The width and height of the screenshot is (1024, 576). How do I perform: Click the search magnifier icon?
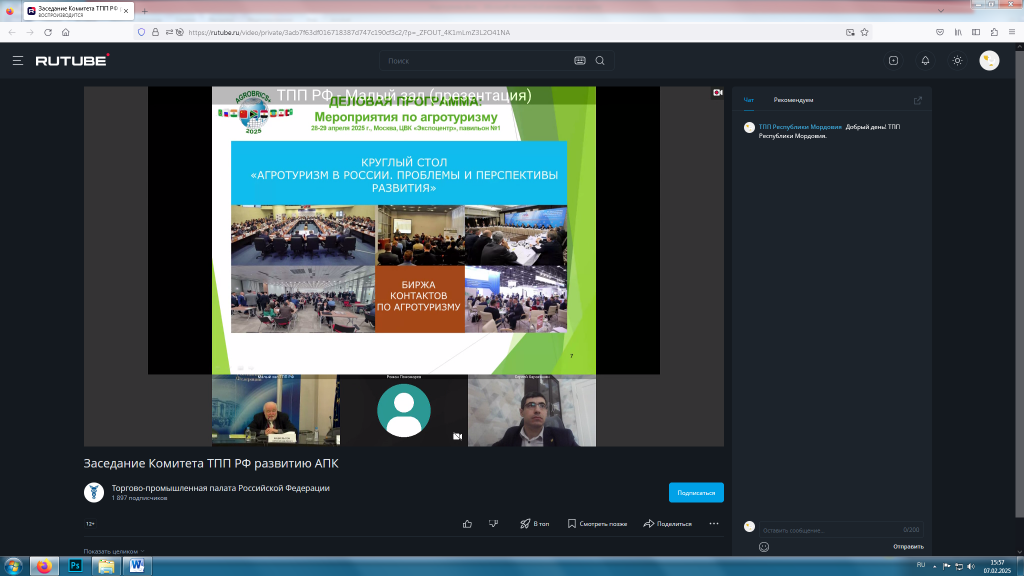tap(600, 61)
